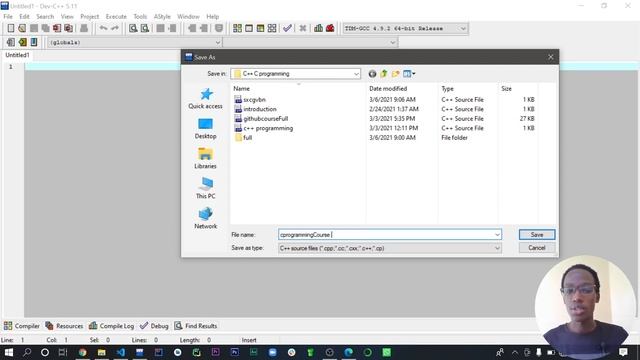Image resolution: width=640 pixels, height=360 pixels.
Task: Click the Replace toolbar icon
Action: [x=144, y=28]
